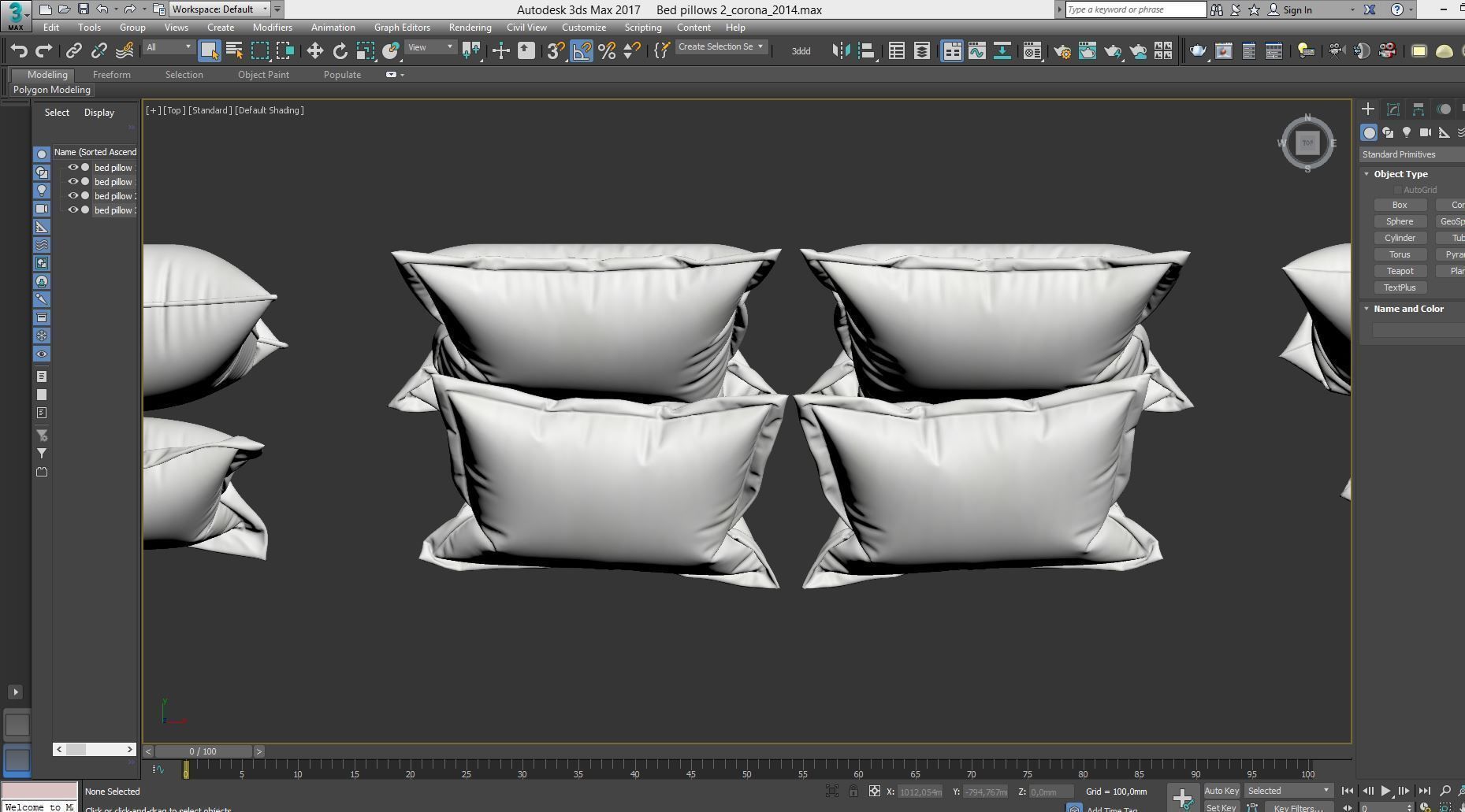Viewport: 1465px width, 812px height.
Task: Select Lights category in Create panel
Action: coord(1407,132)
